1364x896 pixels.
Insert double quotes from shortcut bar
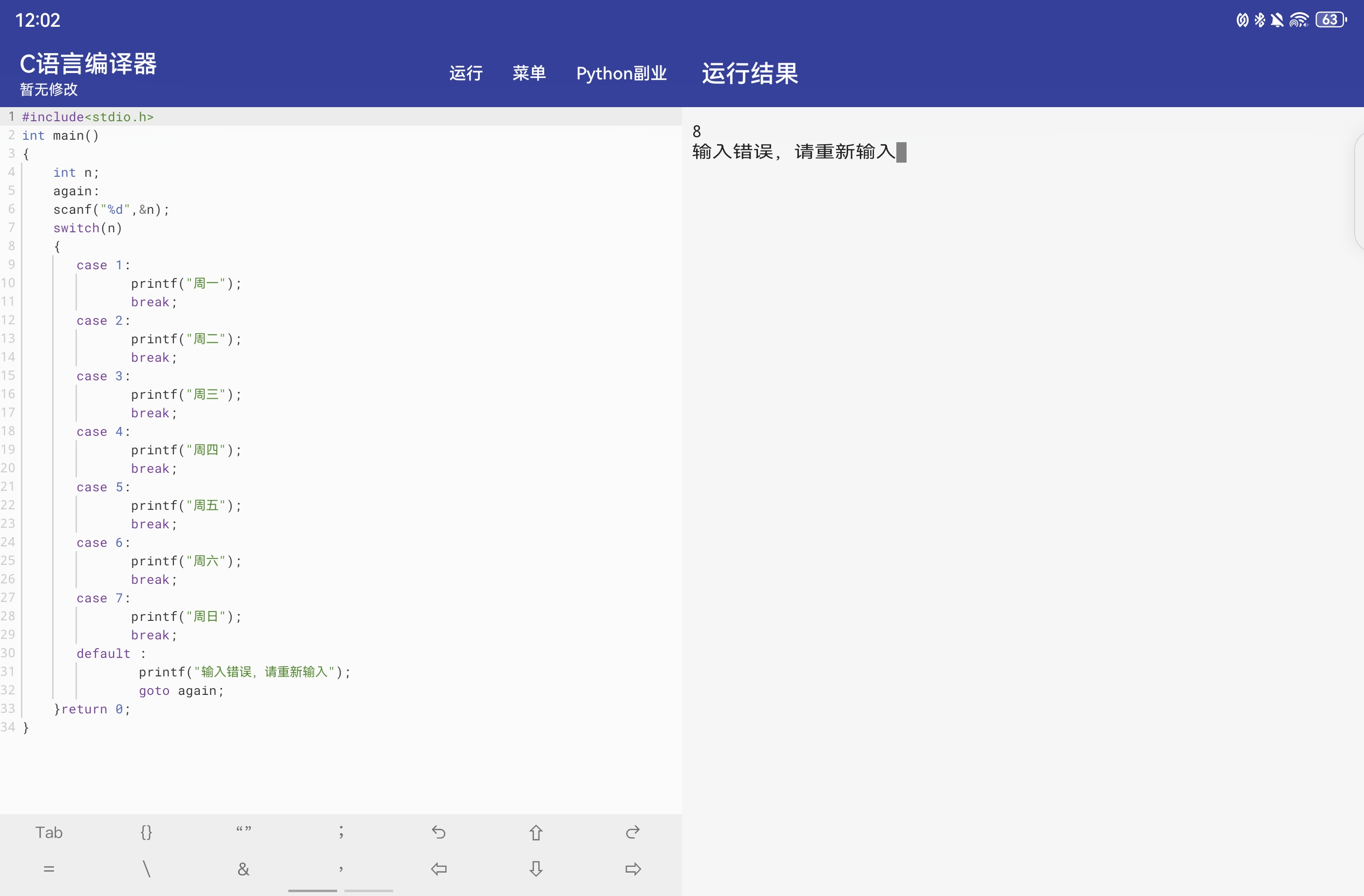[244, 831]
